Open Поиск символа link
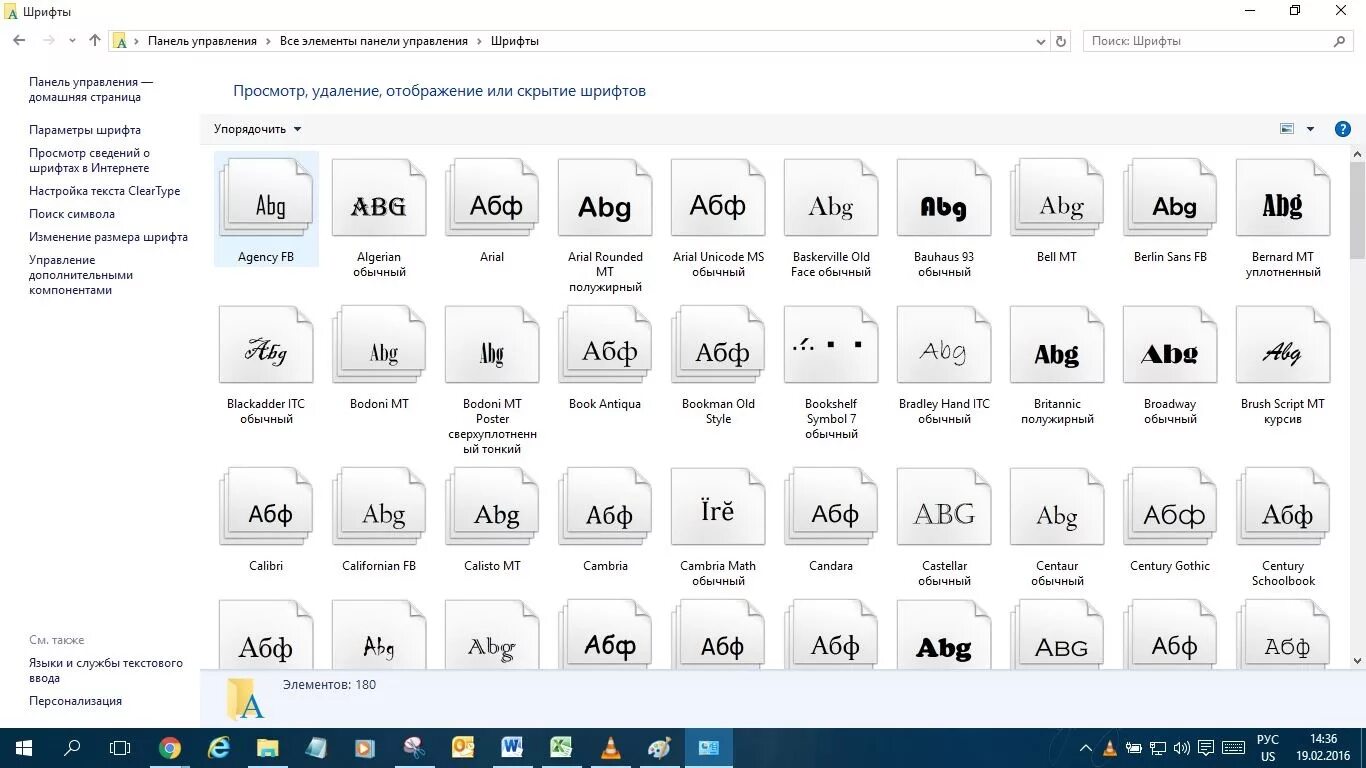 (72, 214)
